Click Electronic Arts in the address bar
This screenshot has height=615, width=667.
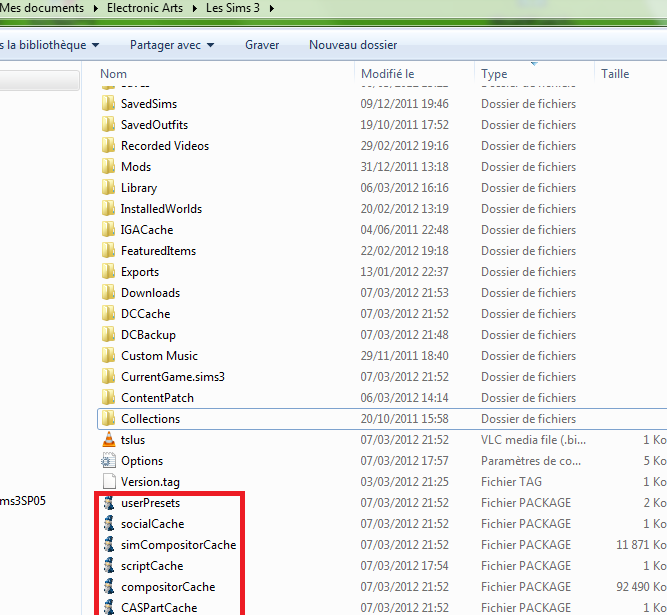[145, 8]
